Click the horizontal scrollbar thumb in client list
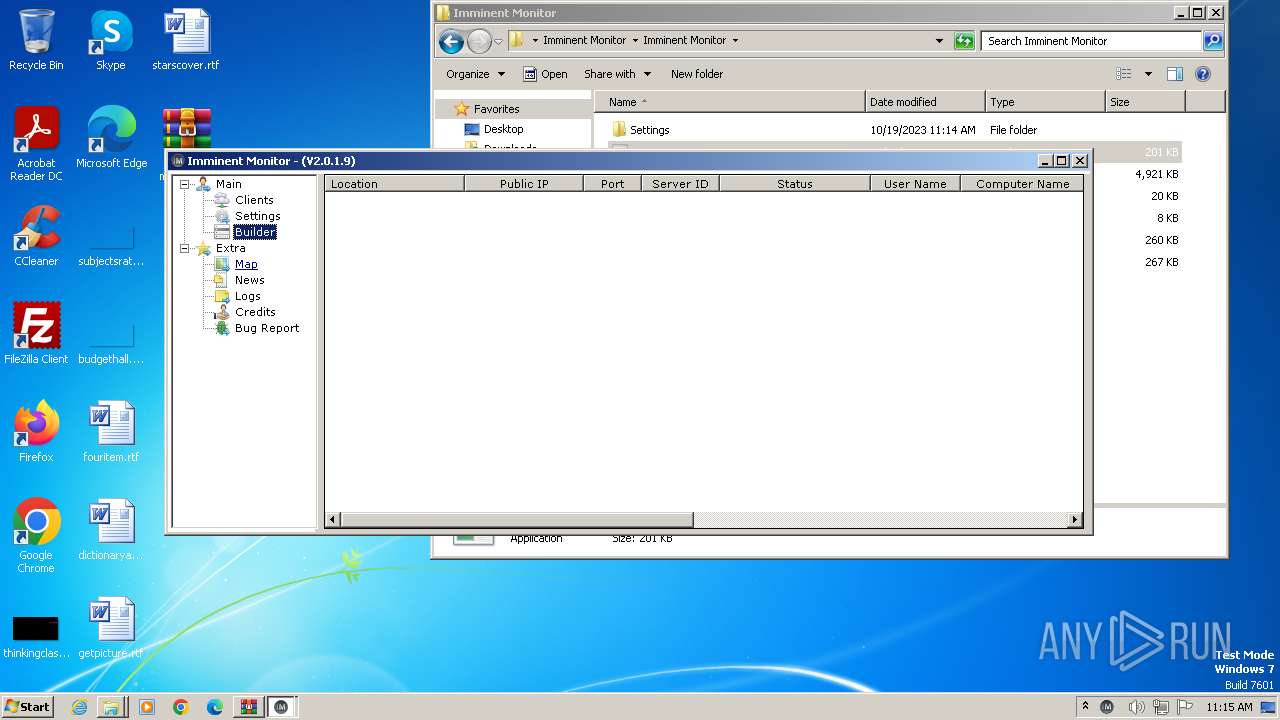This screenshot has width=1280, height=720. [517, 520]
